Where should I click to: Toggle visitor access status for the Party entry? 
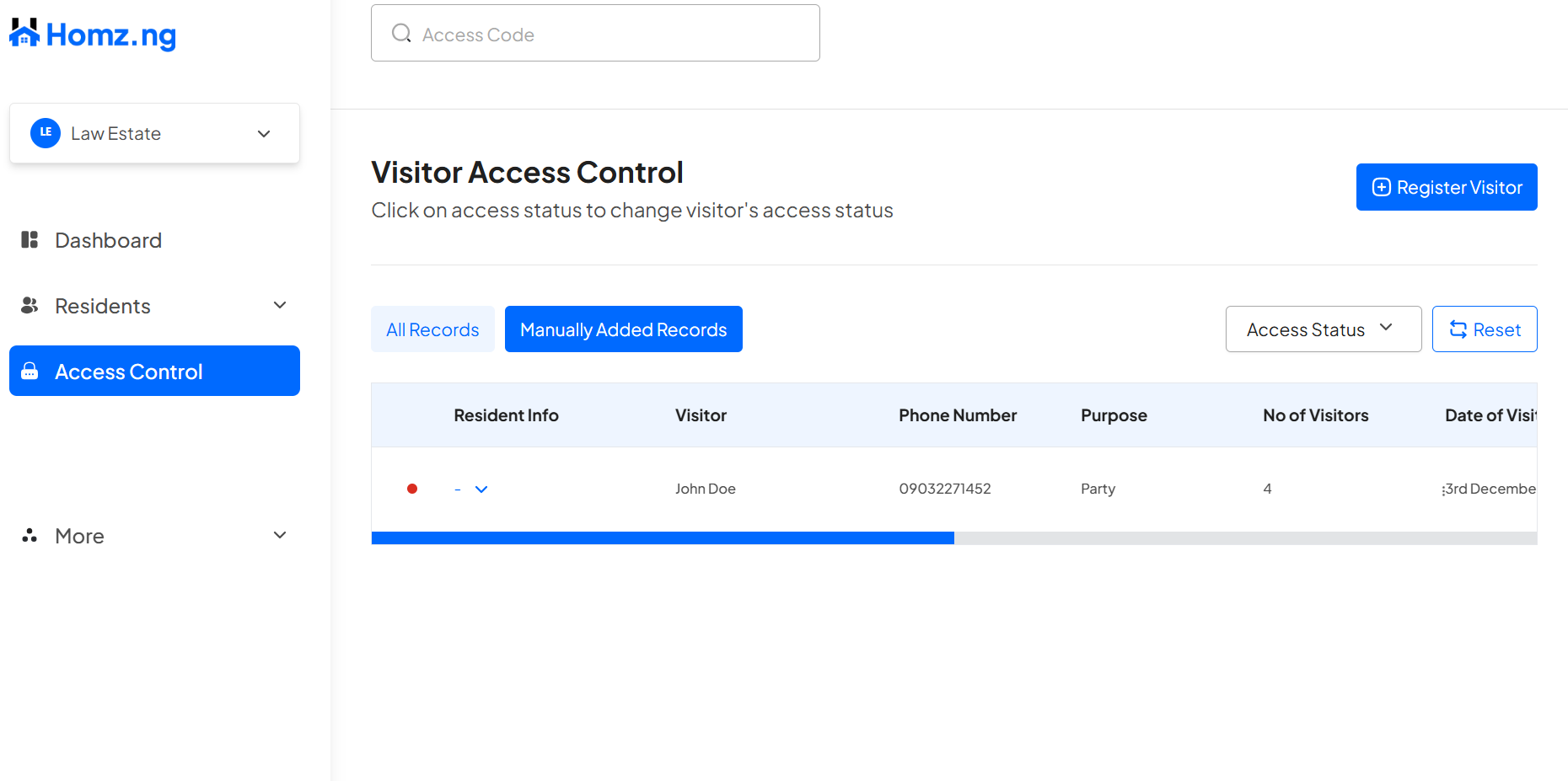412,488
